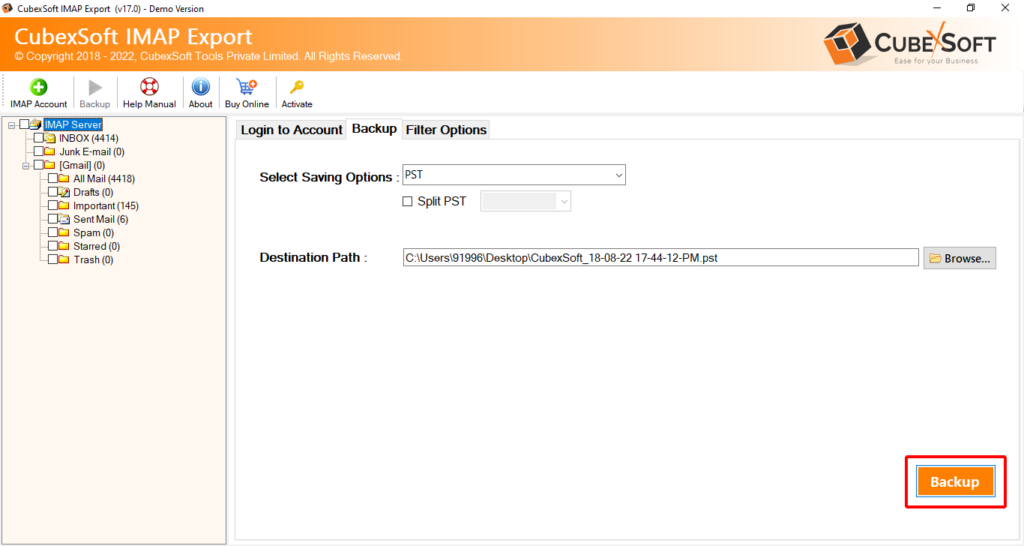
Task: Enable the Split PST checkbox
Action: (x=408, y=202)
